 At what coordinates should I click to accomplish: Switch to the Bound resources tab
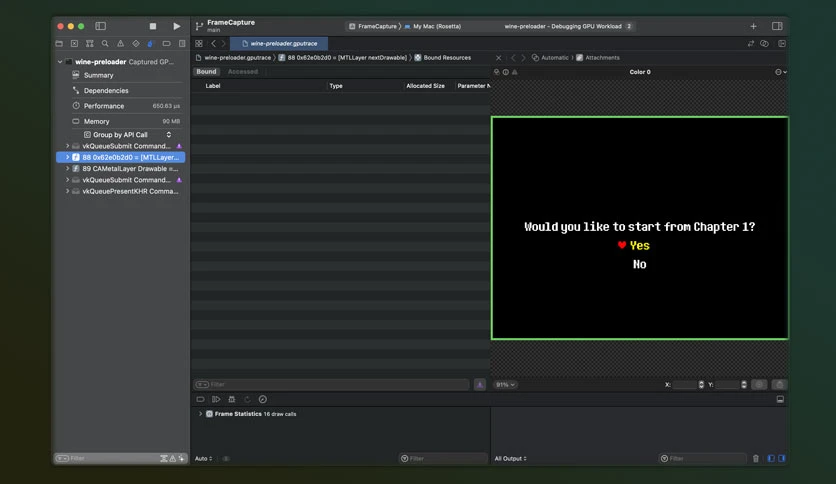pos(206,71)
